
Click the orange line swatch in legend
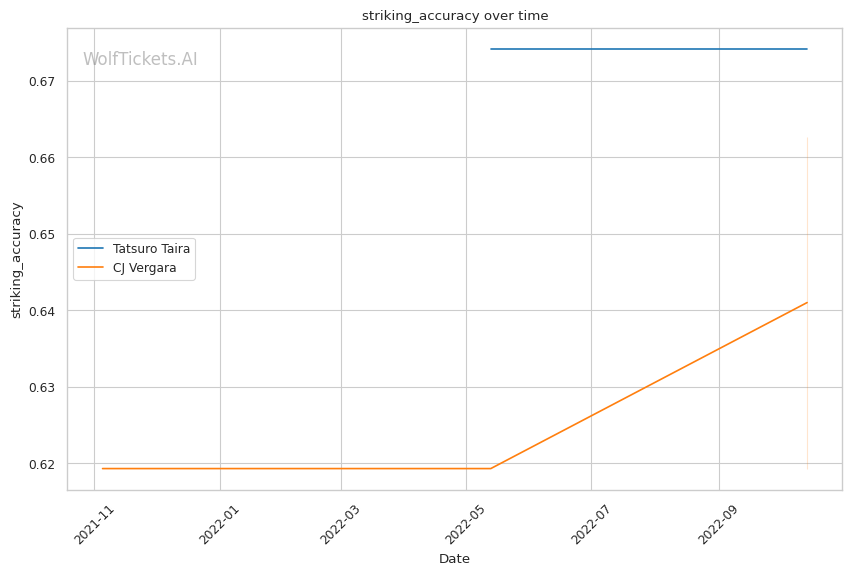[x=91, y=267]
